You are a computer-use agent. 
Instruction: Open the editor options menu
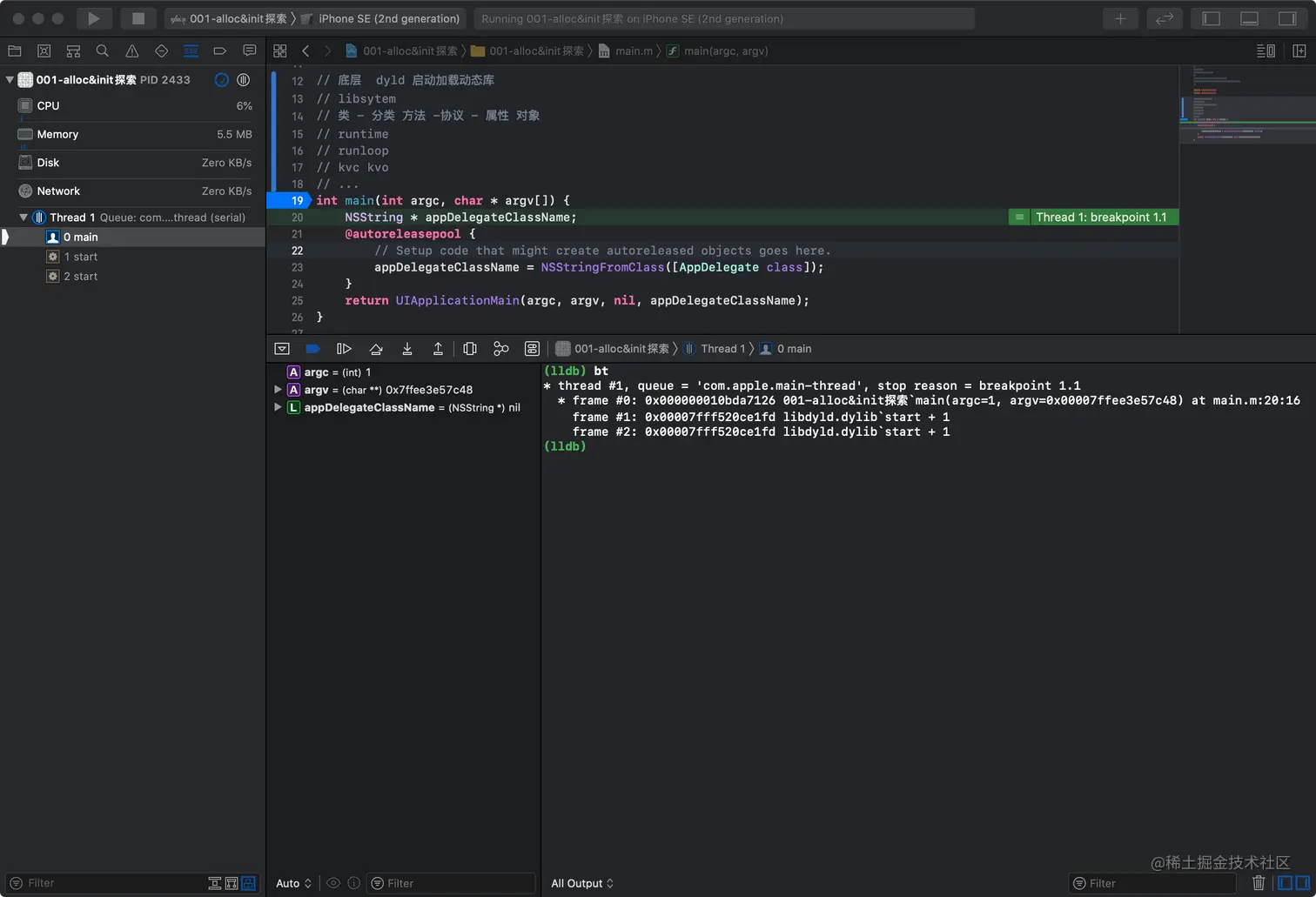point(1266,51)
